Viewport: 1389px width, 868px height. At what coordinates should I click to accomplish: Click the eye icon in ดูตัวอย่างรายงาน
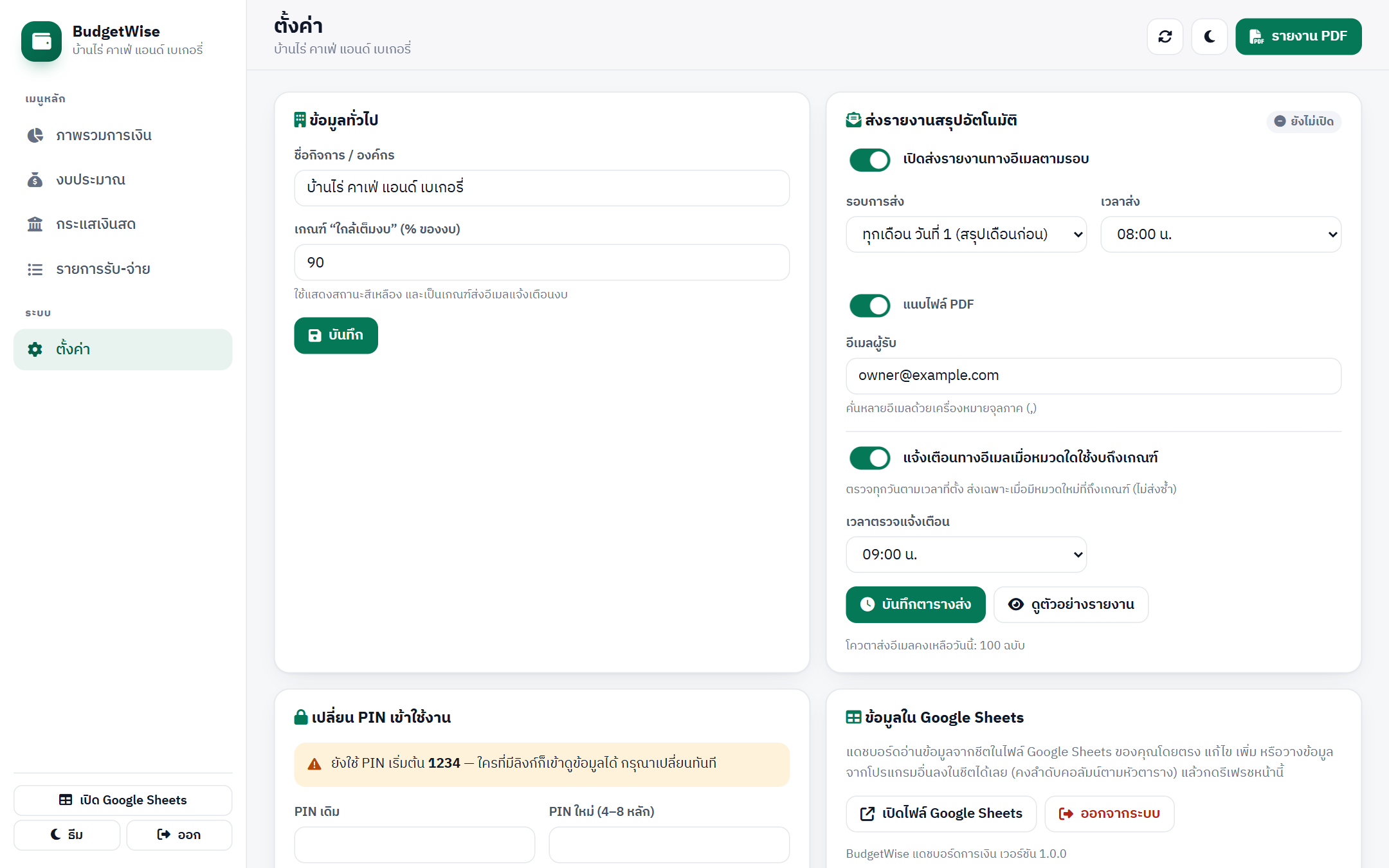(1016, 604)
